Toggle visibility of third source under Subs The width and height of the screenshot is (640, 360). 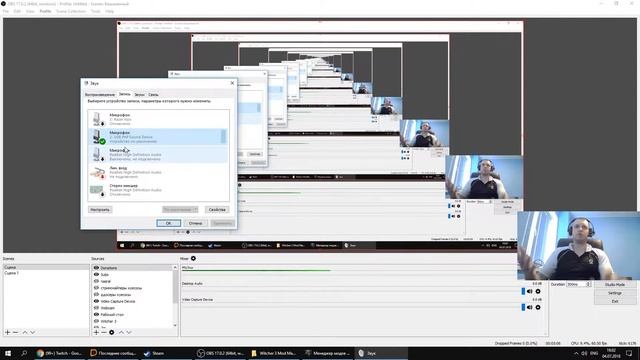pyautogui.click(x=96, y=281)
